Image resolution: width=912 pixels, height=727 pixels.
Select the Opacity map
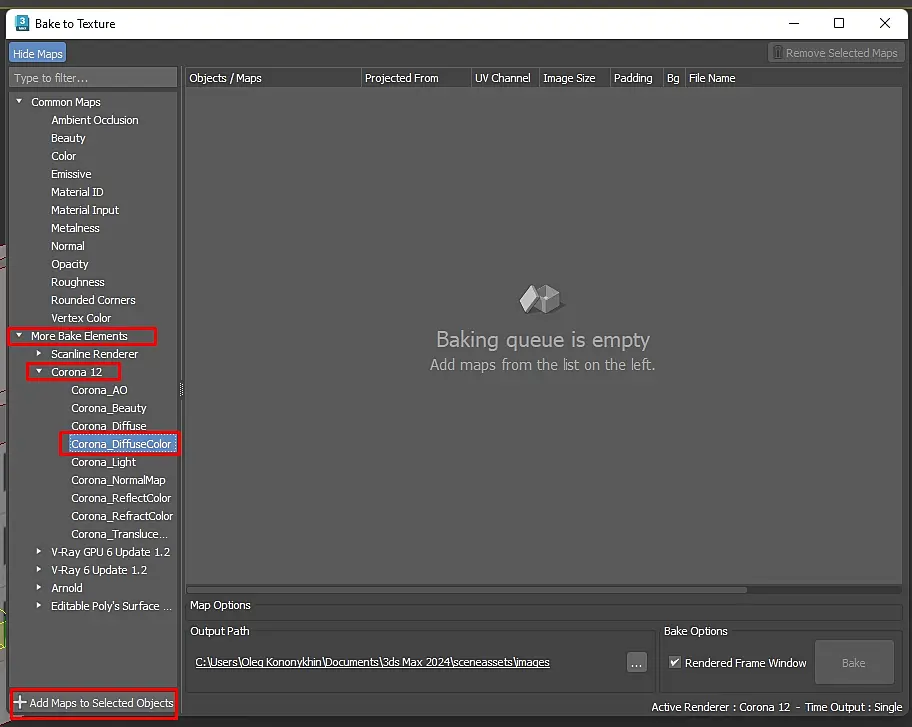tap(70, 264)
